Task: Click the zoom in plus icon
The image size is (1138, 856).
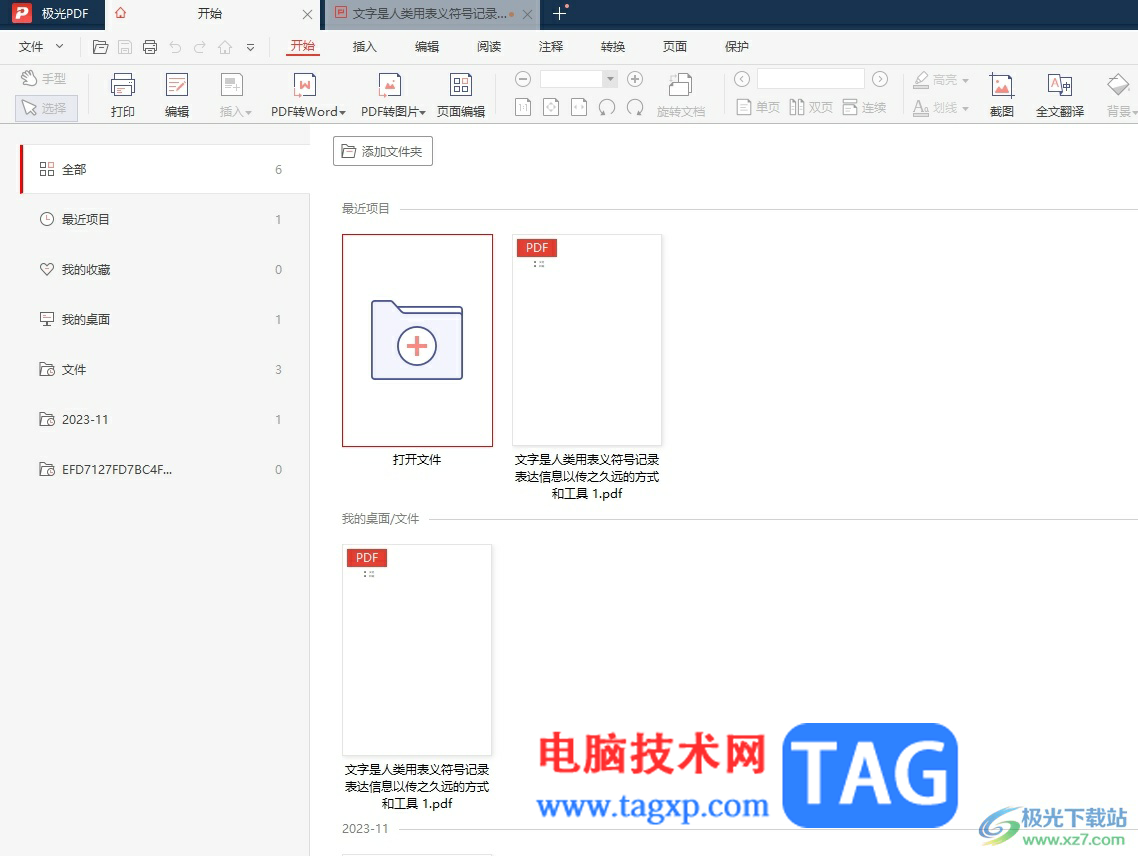Action: point(635,78)
